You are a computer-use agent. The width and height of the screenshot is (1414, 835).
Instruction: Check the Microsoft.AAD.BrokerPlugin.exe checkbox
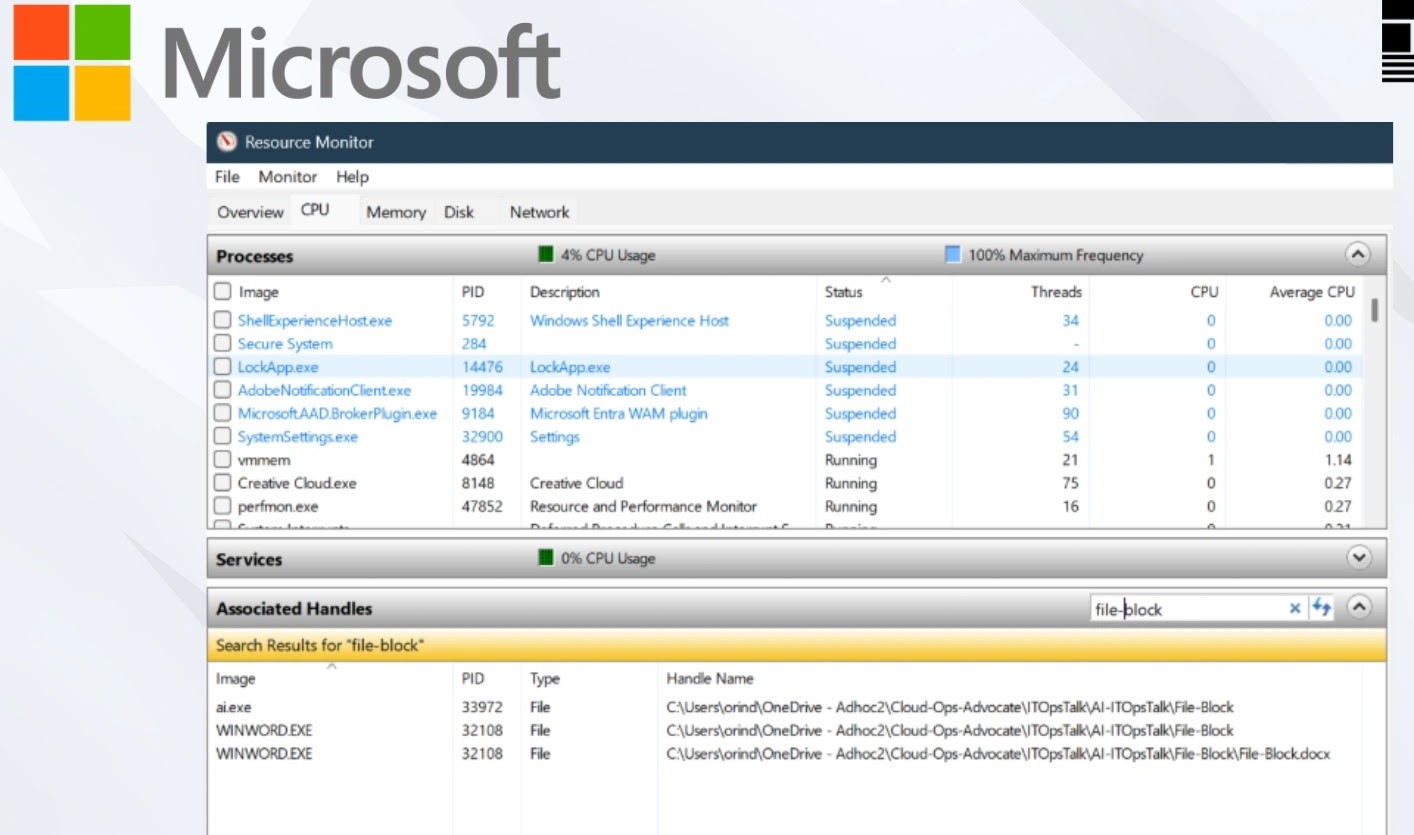pos(223,413)
